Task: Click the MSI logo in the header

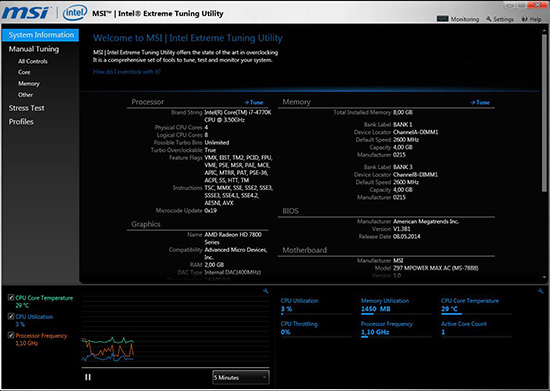Action: [27, 13]
